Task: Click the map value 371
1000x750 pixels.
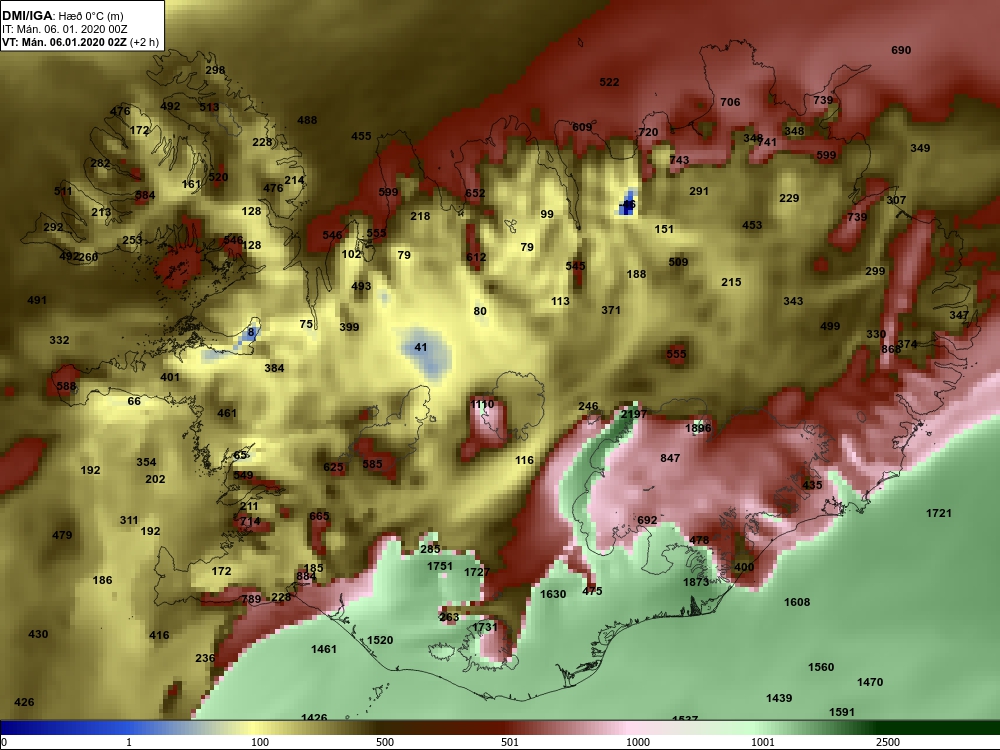Action: [610, 310]
